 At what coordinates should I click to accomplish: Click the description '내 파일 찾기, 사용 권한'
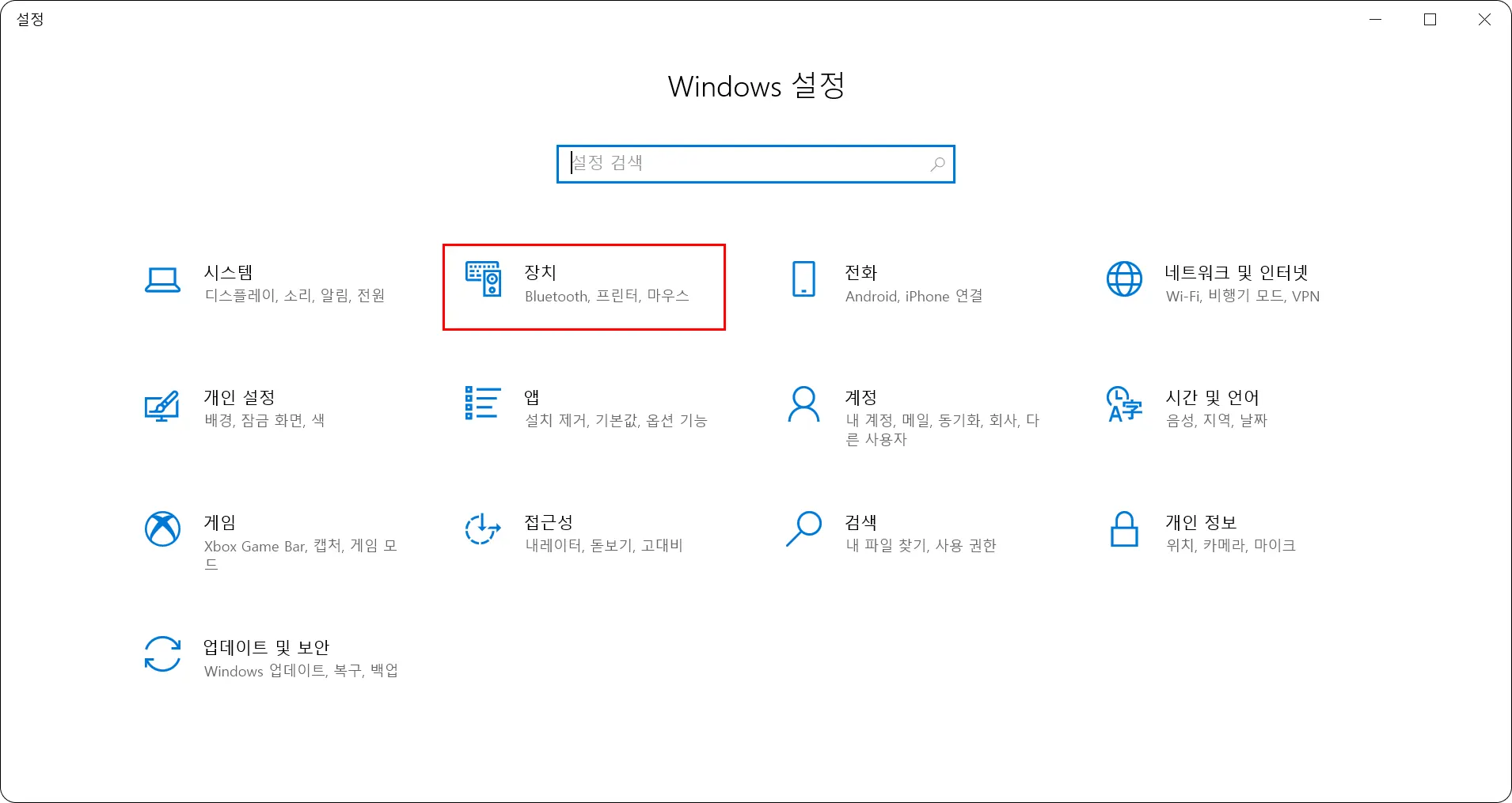coord(921,546)
